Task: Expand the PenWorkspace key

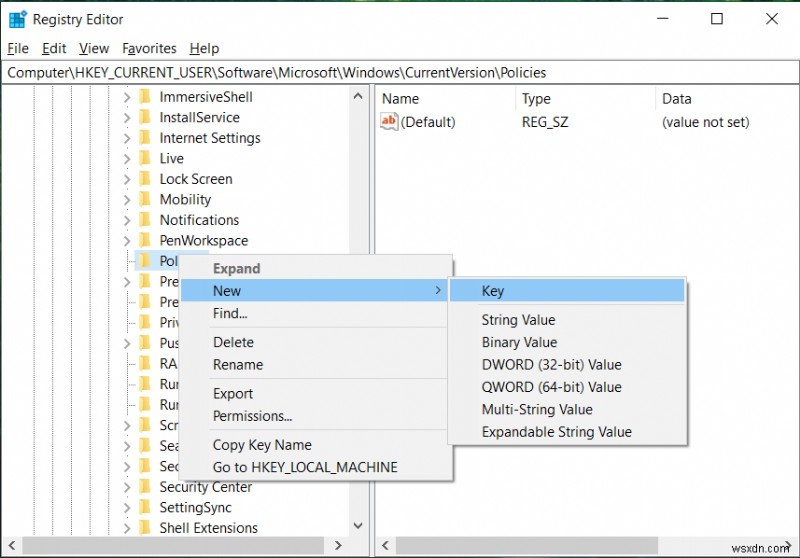Action: 127,240
